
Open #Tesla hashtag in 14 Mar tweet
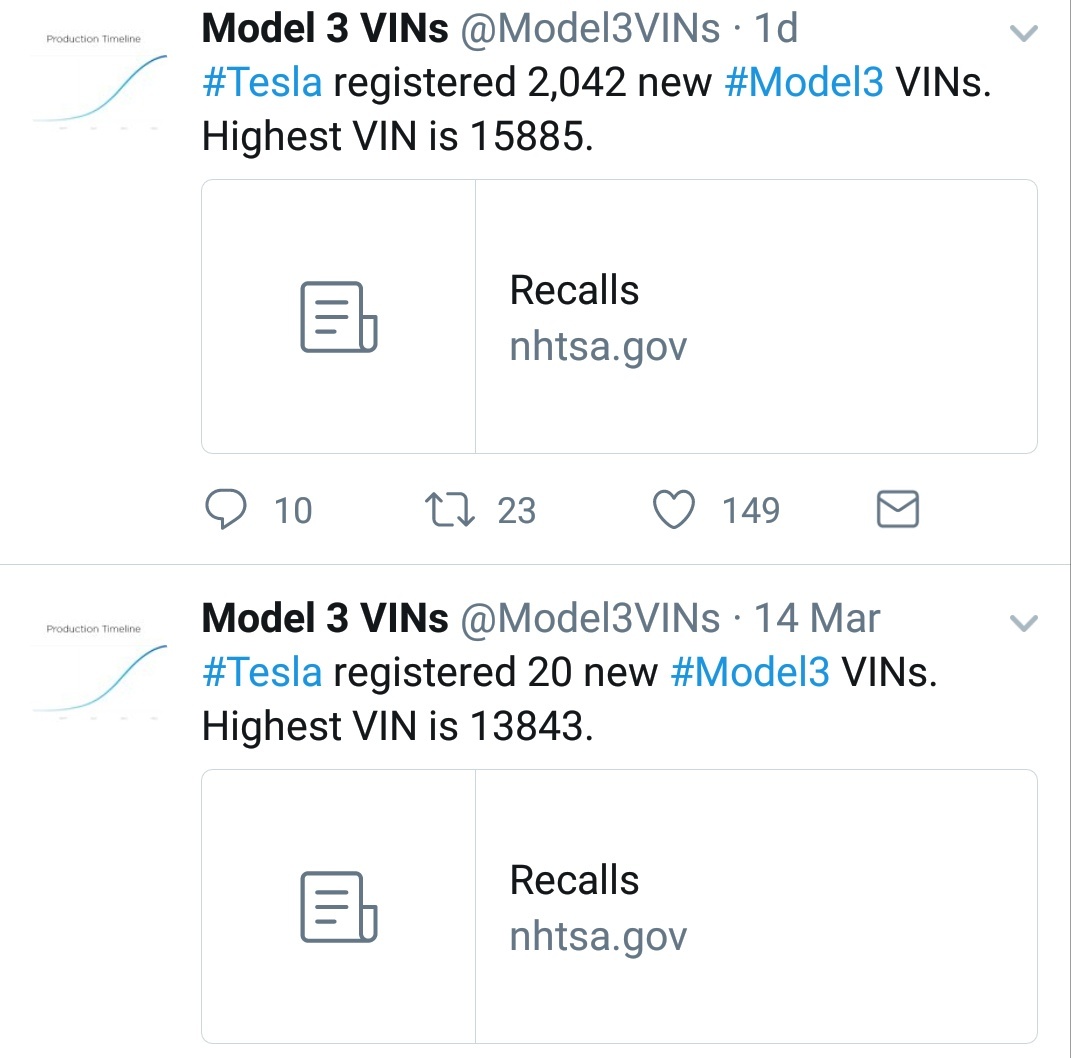(x=262, y=673)
